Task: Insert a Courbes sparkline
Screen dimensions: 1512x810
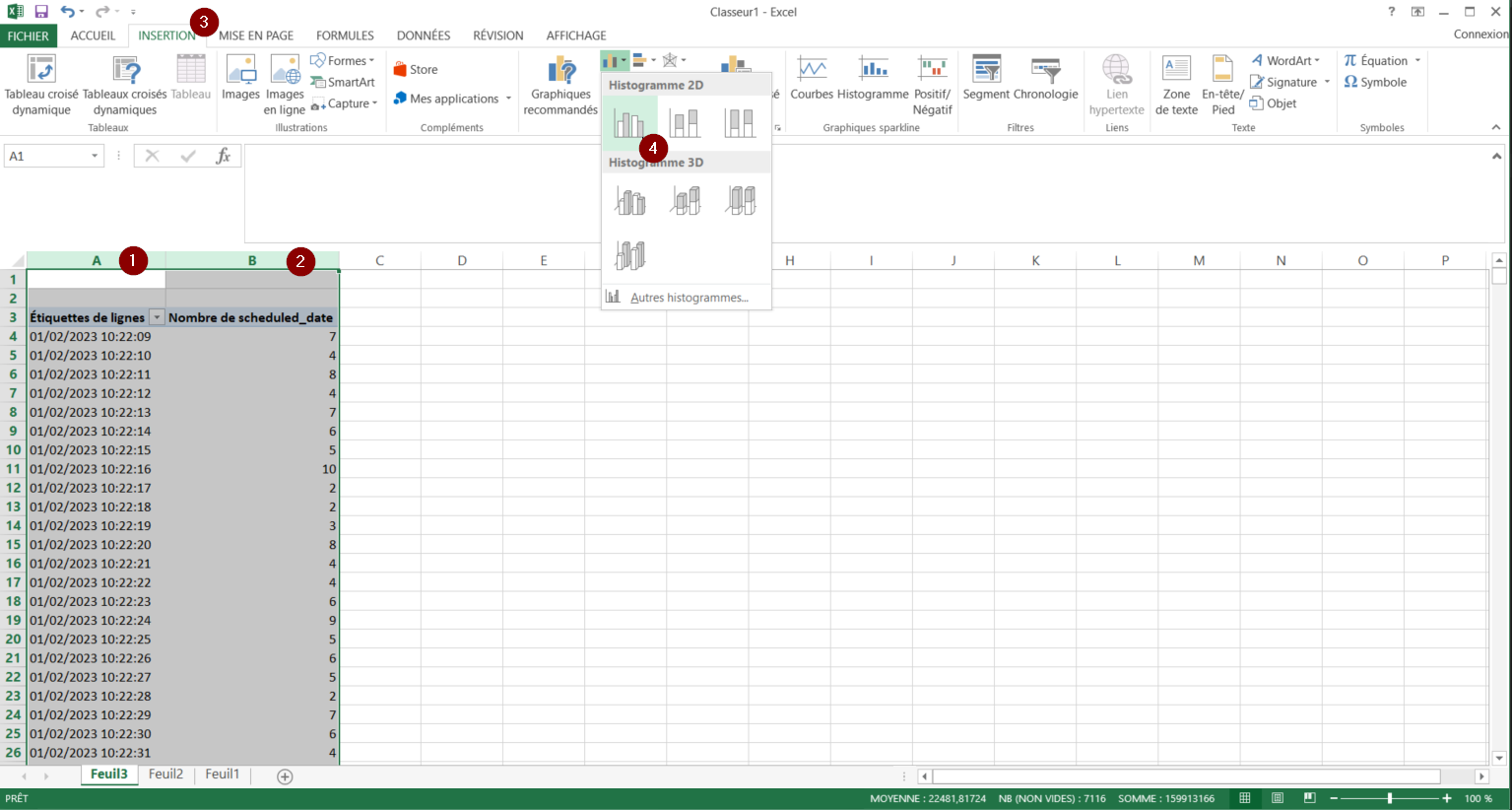Action: 812,79
